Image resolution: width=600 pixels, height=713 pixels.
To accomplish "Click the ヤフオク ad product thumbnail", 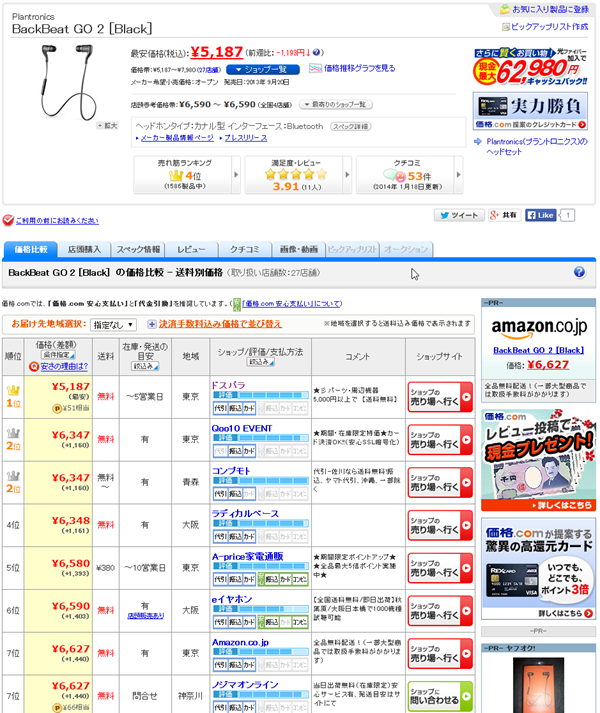I will pos(539,685).
